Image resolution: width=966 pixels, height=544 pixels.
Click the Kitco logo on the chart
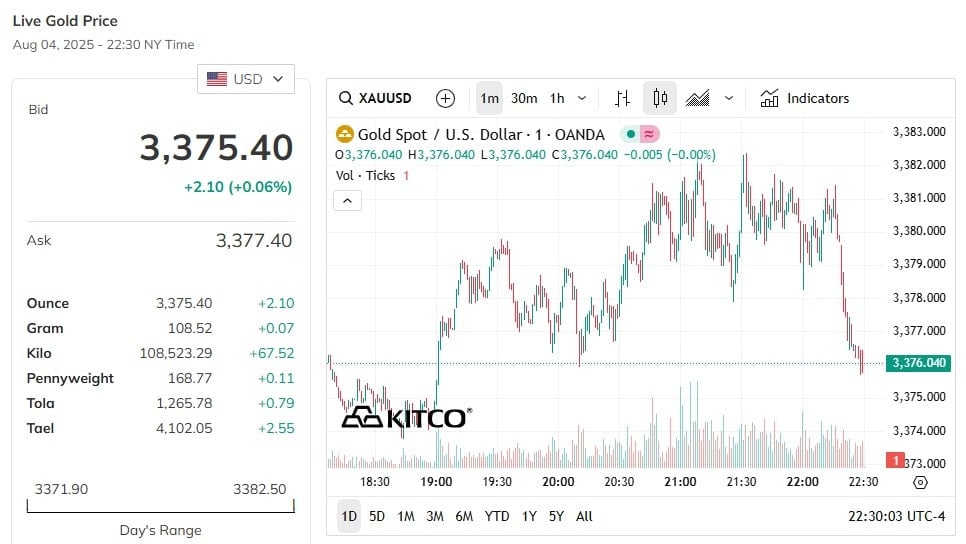pos(407,417)
